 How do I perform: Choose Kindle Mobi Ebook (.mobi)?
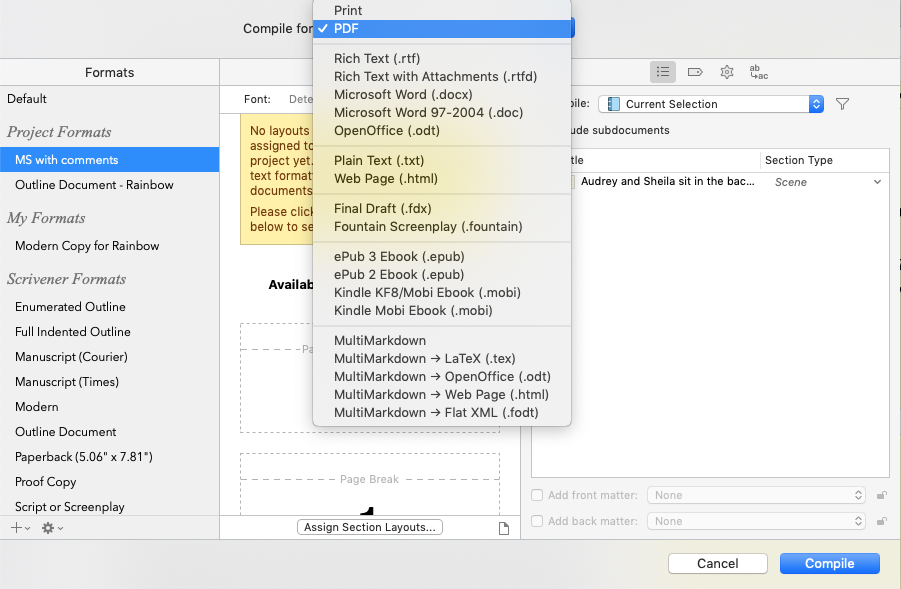(x=442, y=310)
